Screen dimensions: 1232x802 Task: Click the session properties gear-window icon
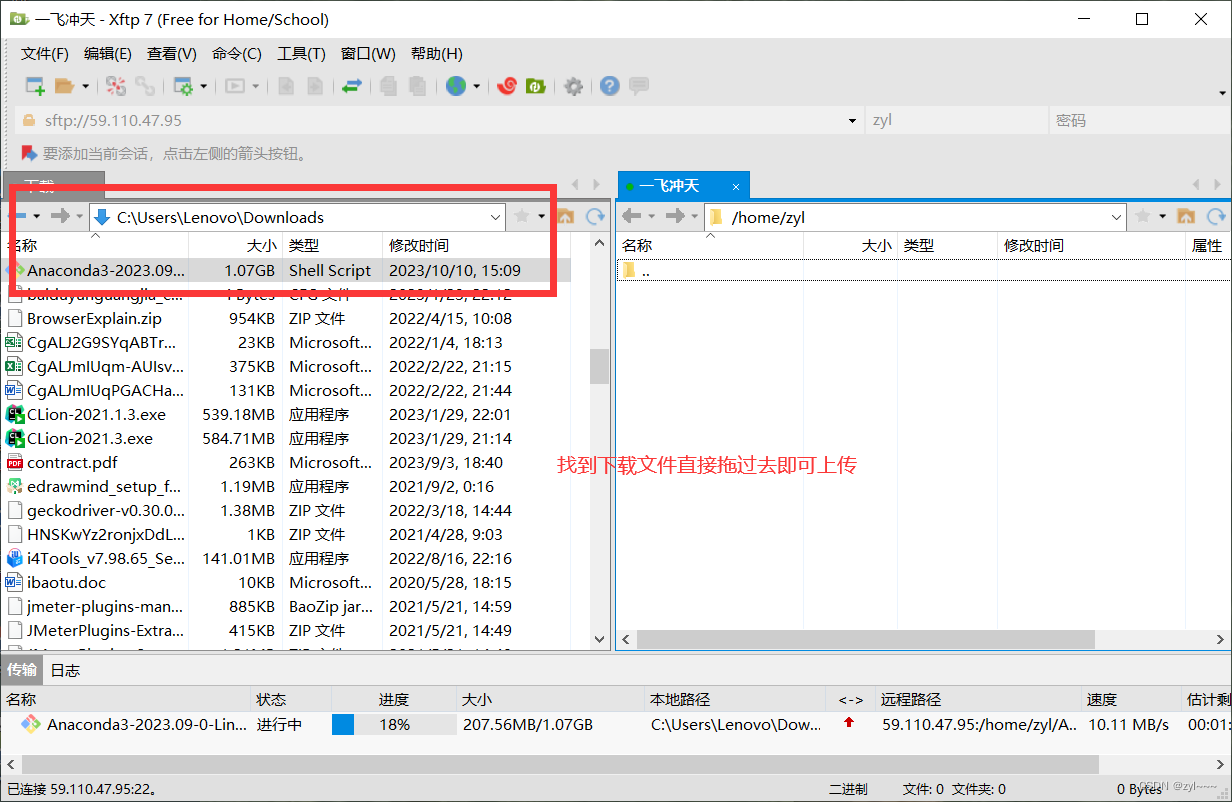(x=183, y=86)
